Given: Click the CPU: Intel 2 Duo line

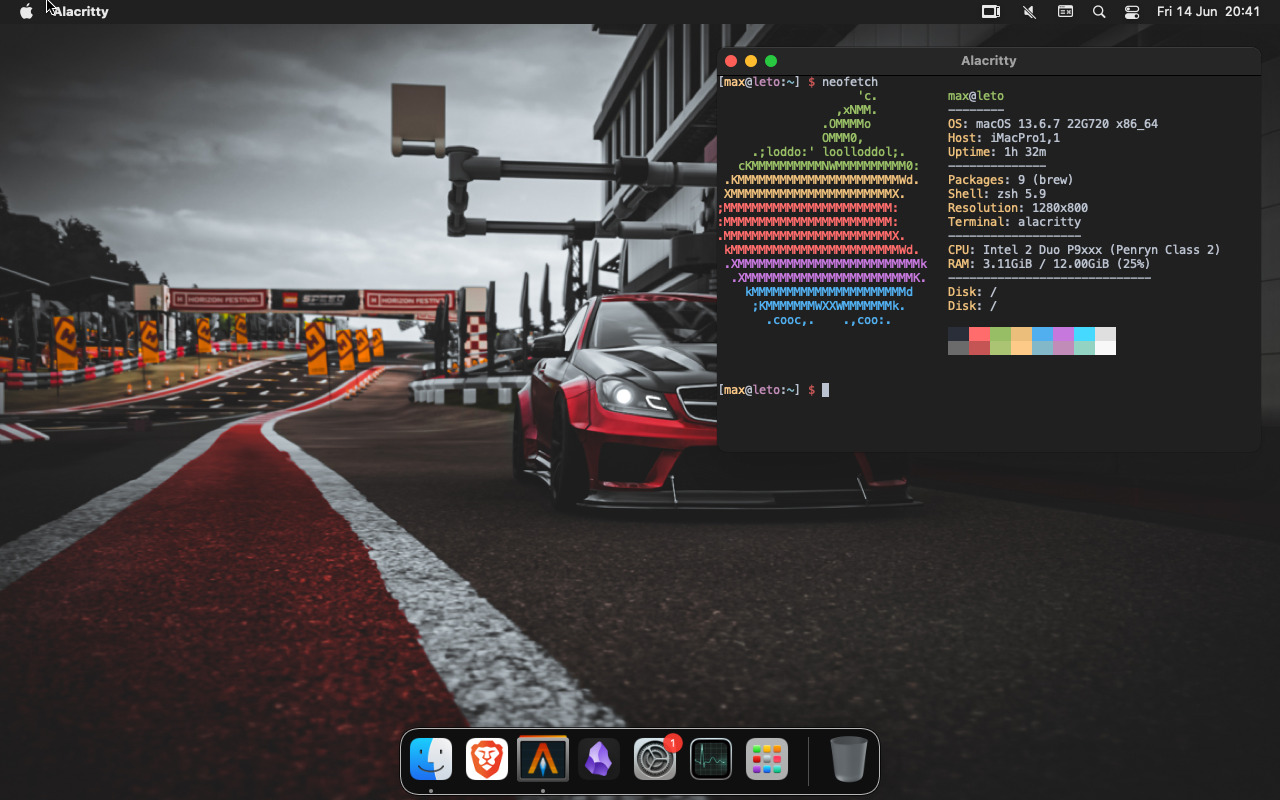Looking at the screenshot, I should [x=1084, y=250].
